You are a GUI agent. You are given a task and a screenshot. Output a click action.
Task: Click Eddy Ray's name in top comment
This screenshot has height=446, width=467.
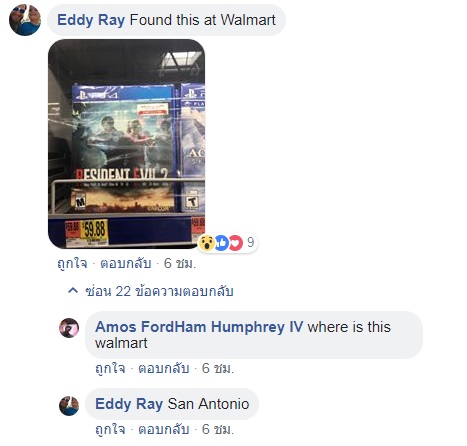coord(91,20)
